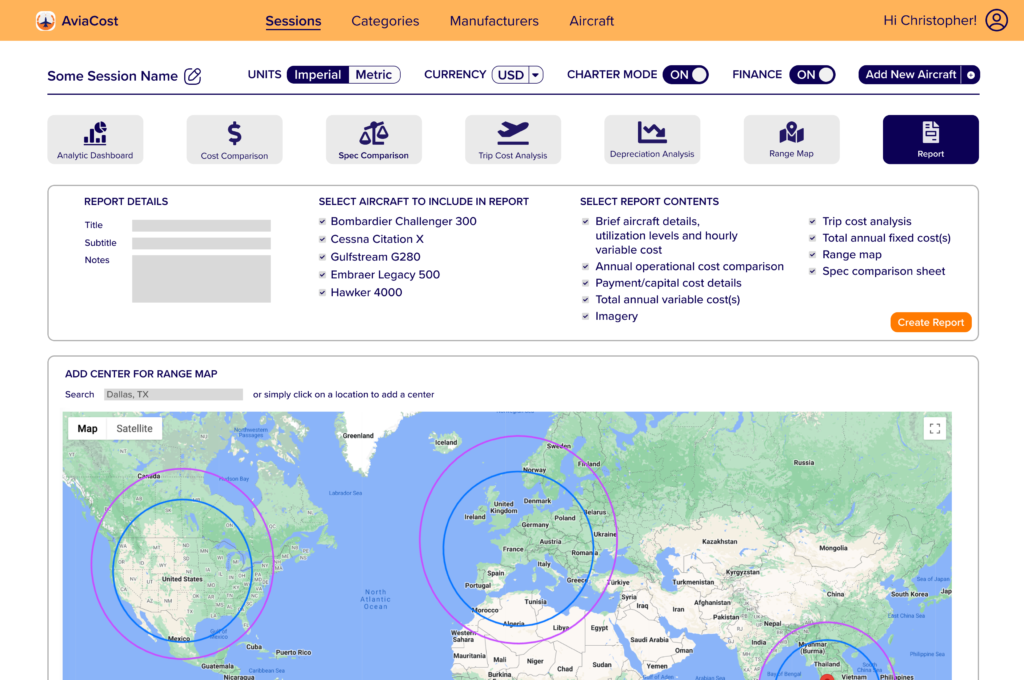
Task: Uncheck the Cessna Citation X checkbox
Action: [322, 239]
